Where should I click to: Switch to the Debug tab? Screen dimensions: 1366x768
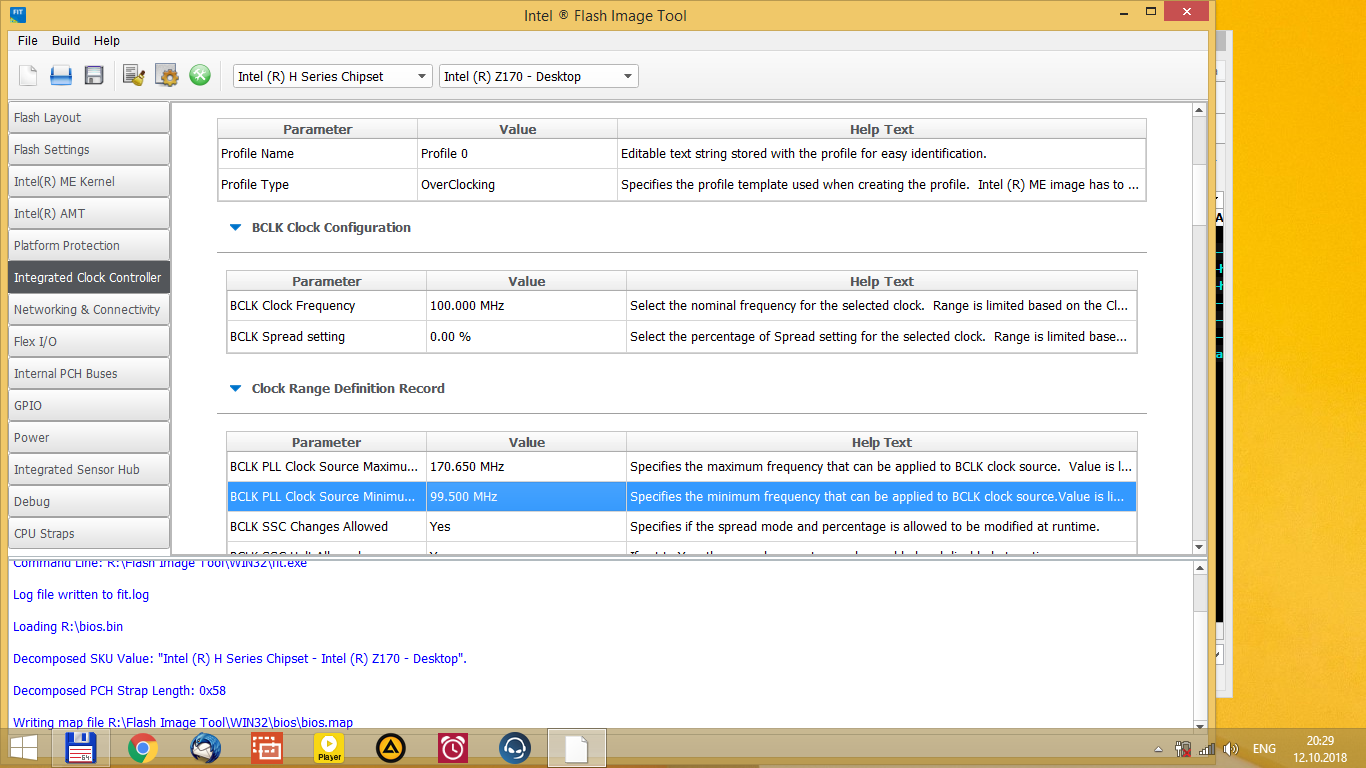[x=88, y=501]
